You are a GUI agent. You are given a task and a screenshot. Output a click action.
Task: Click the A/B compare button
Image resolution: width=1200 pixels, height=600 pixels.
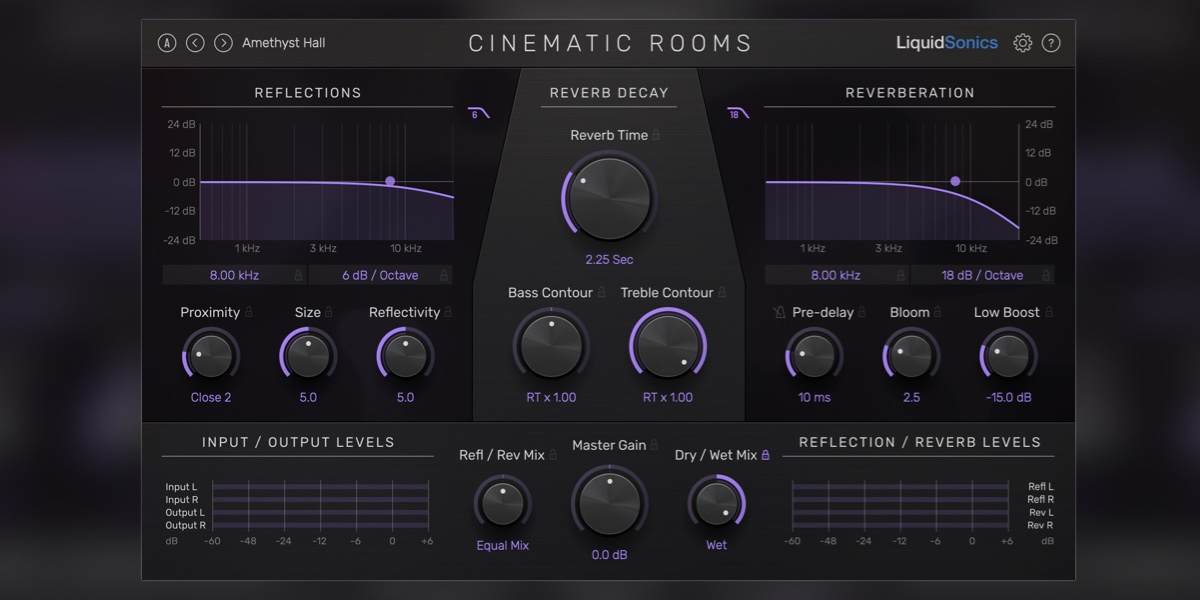tap(166, 43)
